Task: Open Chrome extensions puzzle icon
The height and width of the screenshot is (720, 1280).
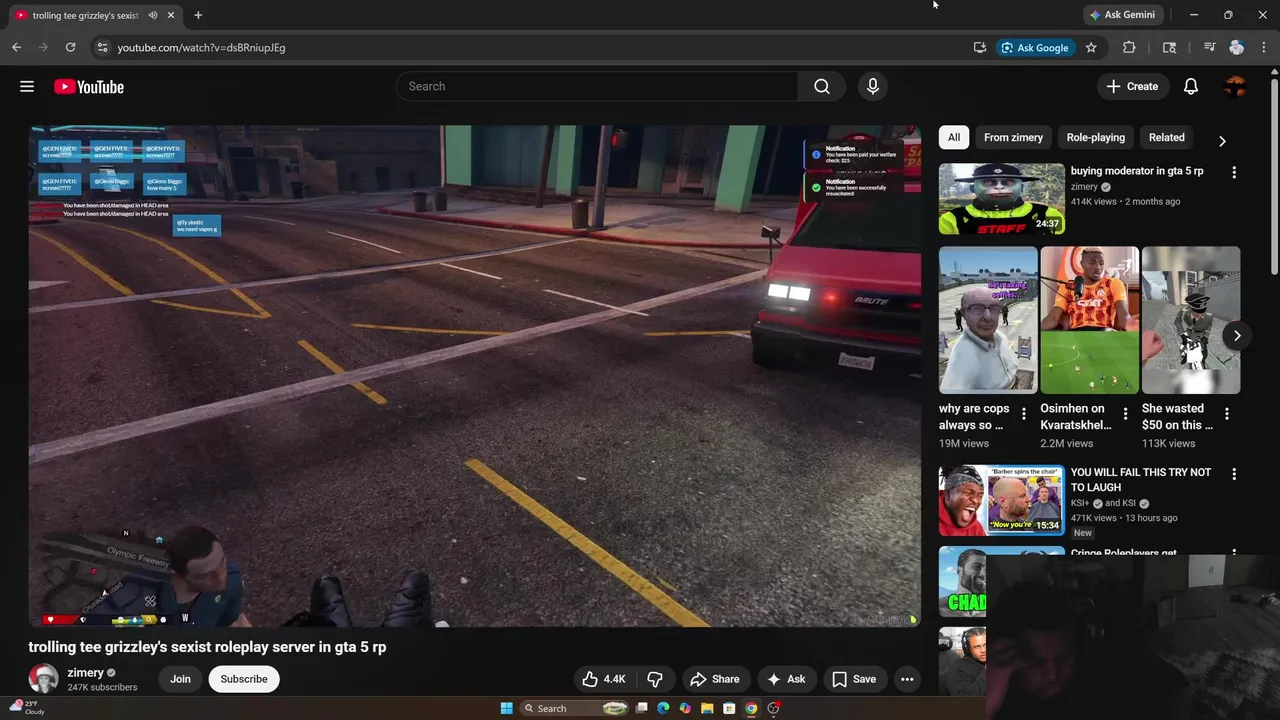Action: click(1129, 47)
